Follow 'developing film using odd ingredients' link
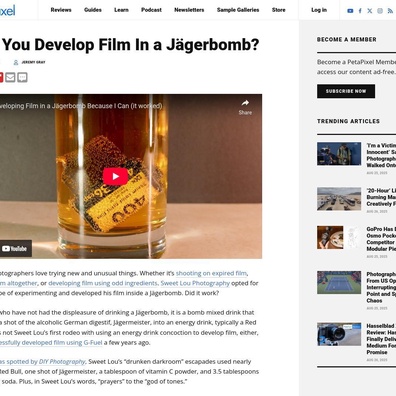Image resolution: width=396 pixels, height=396 pixels. (x=103, y=283)
